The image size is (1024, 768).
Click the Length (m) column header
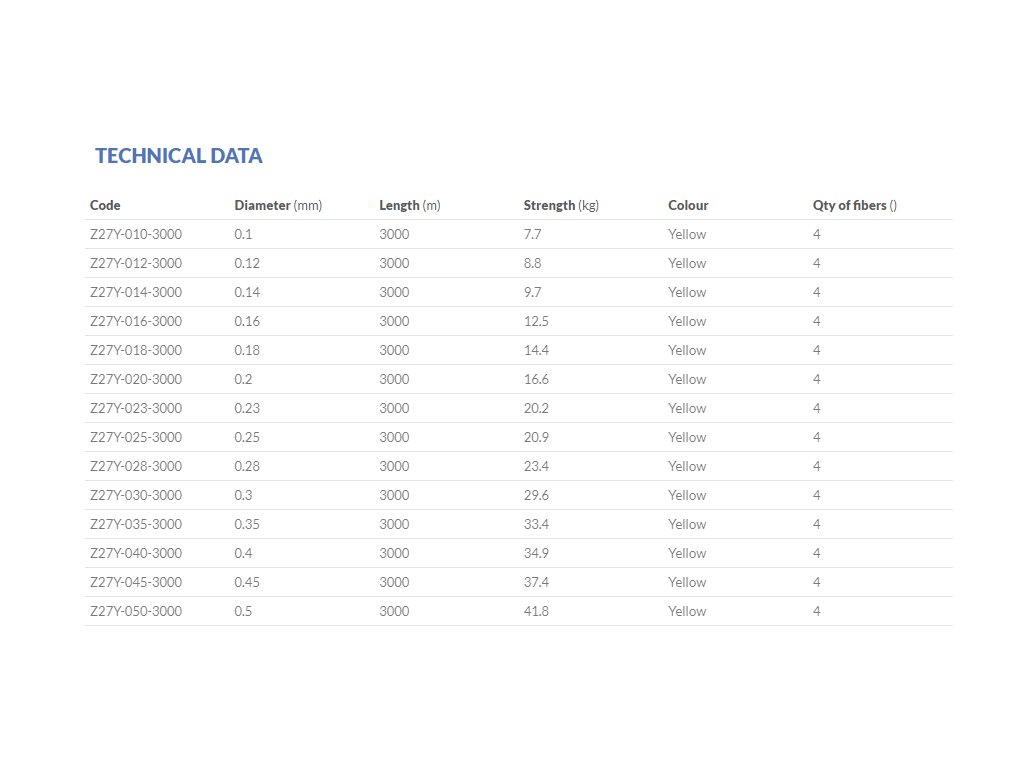[x=409, y=205]
